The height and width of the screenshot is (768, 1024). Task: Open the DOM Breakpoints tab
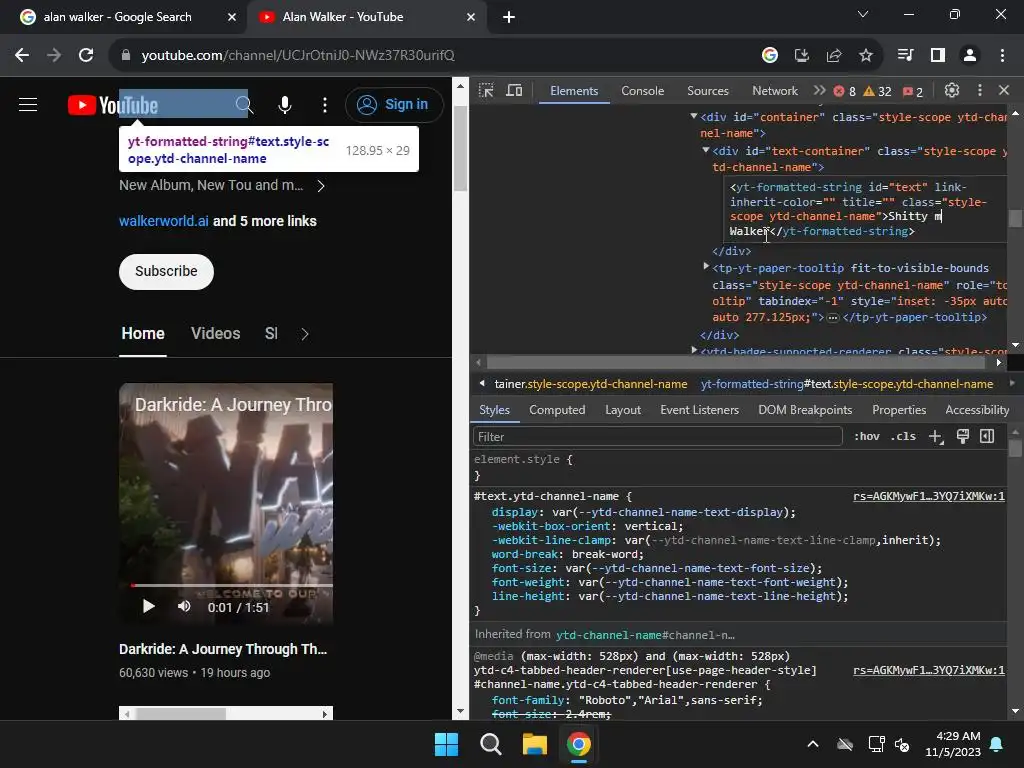click(x=805, y=409)
